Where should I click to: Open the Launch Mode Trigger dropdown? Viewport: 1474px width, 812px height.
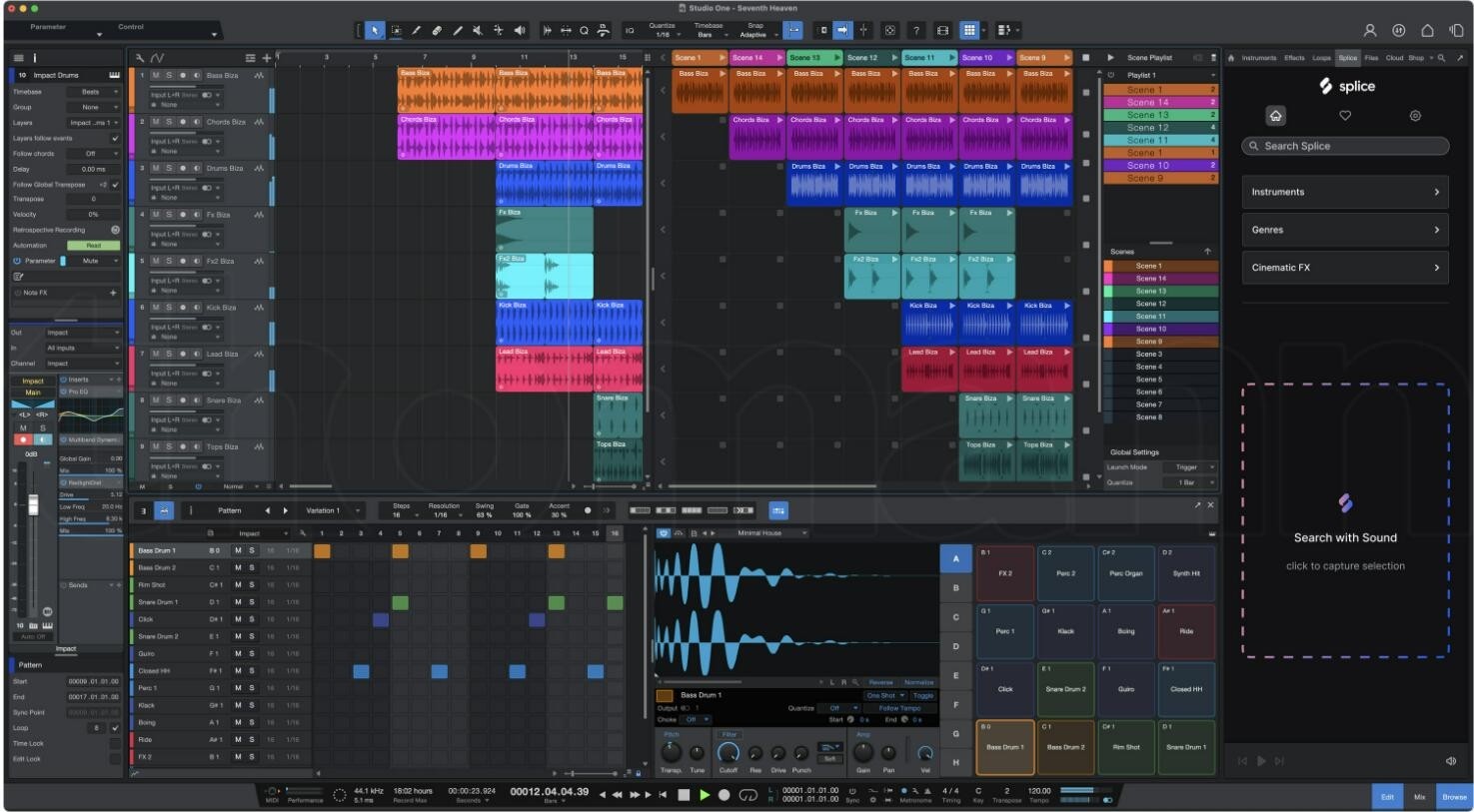(1190, 467)
